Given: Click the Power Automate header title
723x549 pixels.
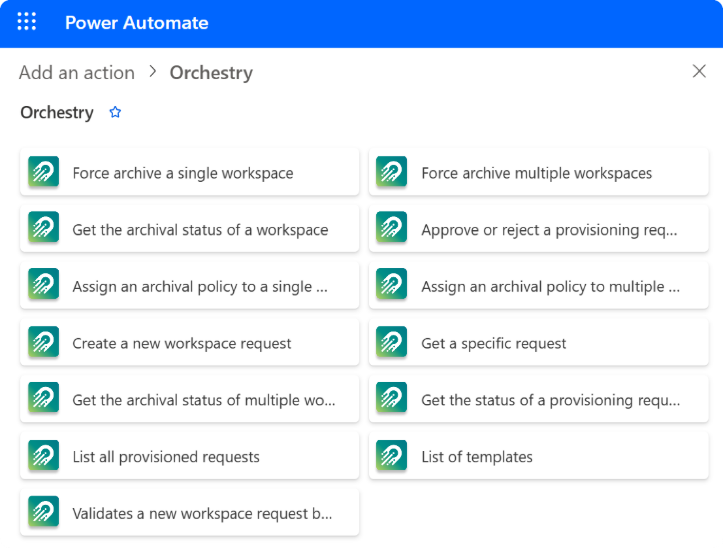Looking at the screenshot, I should tap(136, 23).
